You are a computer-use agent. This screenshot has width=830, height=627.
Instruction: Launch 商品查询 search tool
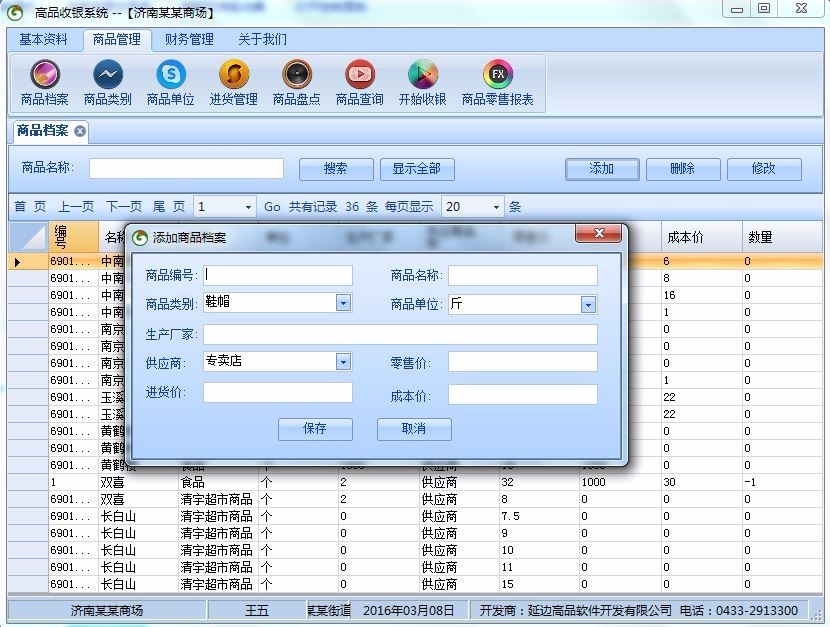click(359, 82)
